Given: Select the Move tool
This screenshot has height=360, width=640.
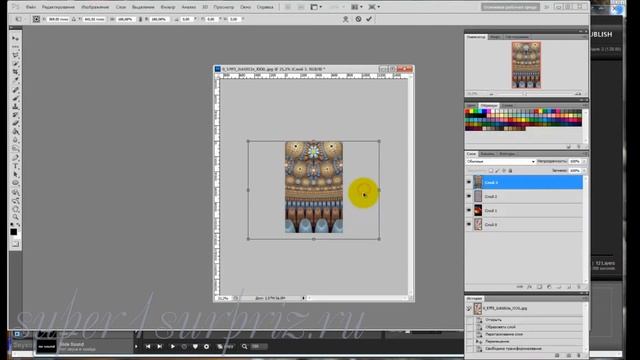Looking at the screenshot, I should click(x=16, y=38).
